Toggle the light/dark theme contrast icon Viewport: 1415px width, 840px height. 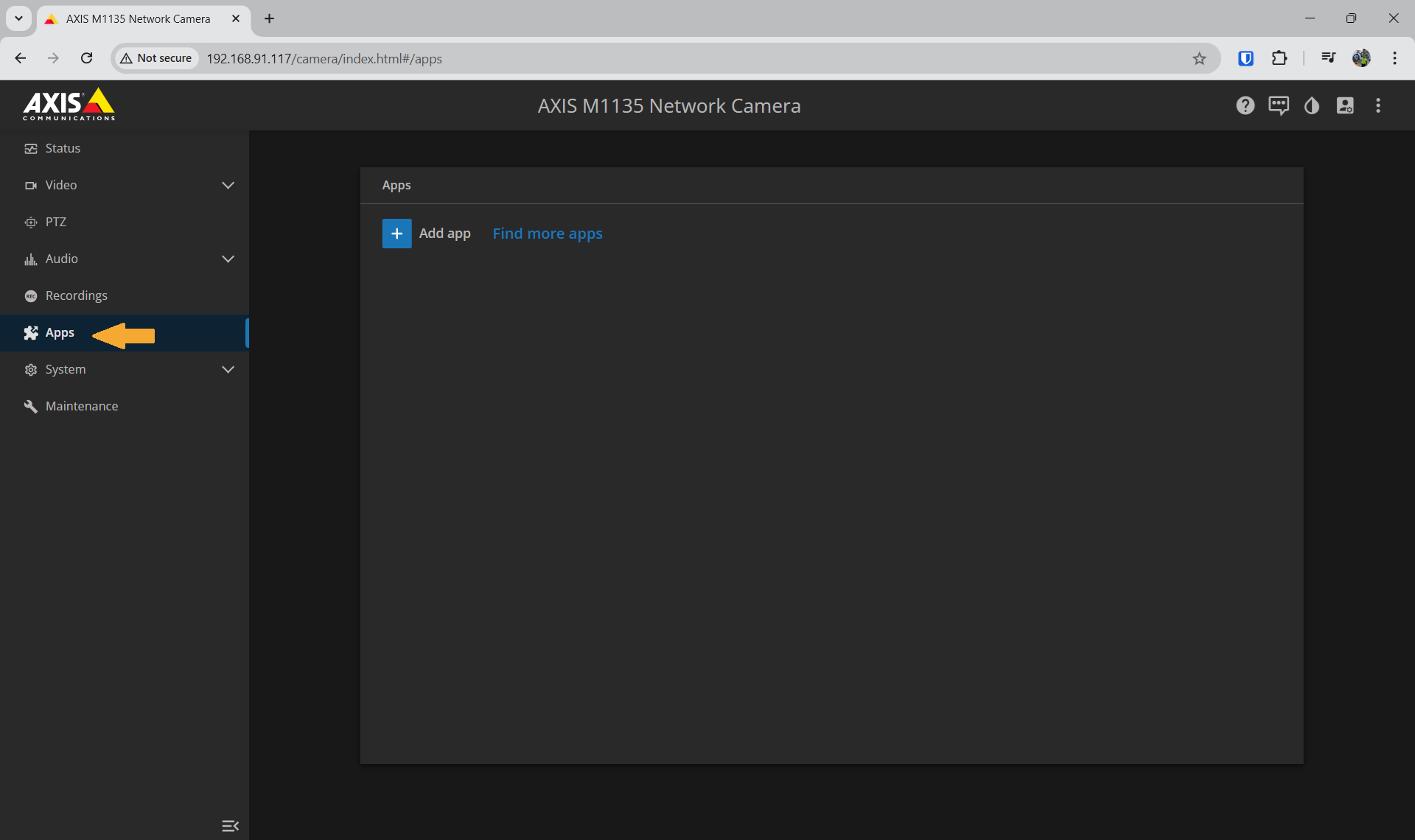coord(1312,105)
